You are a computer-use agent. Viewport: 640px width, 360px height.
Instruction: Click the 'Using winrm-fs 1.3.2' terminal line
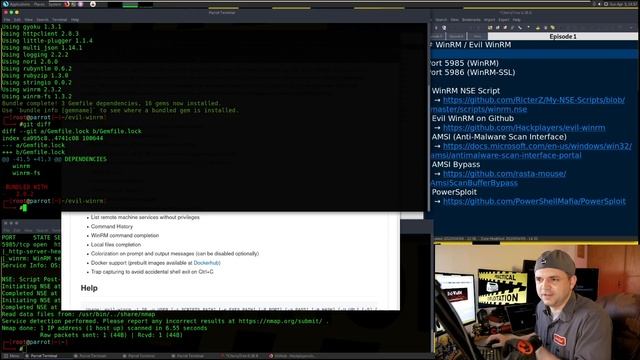point(37,96)
